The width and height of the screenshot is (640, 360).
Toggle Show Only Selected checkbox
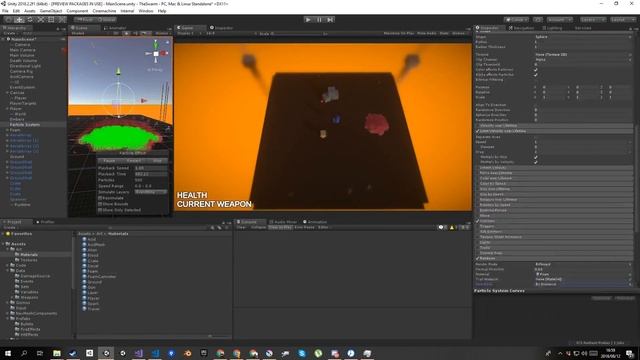(x=100, y=210)
